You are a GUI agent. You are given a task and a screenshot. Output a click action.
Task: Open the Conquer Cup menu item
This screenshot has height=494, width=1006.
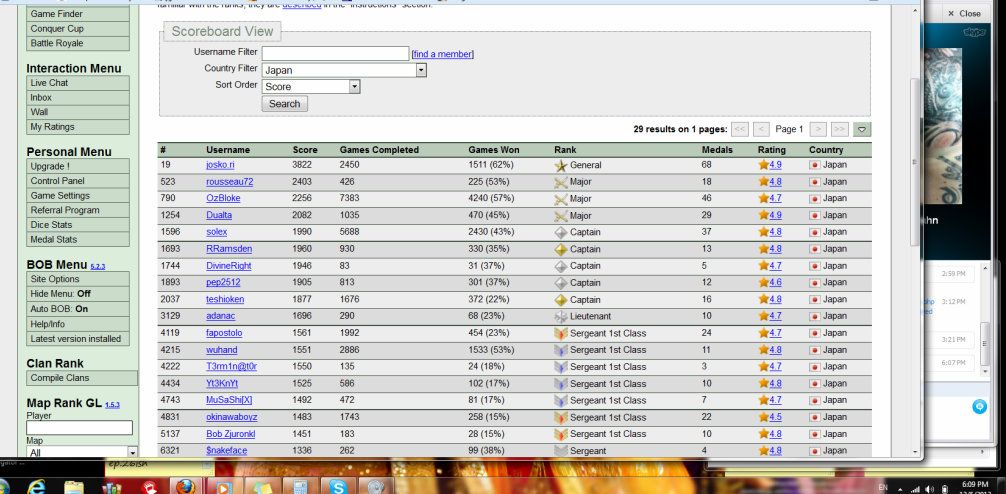[x=78, y=28]
